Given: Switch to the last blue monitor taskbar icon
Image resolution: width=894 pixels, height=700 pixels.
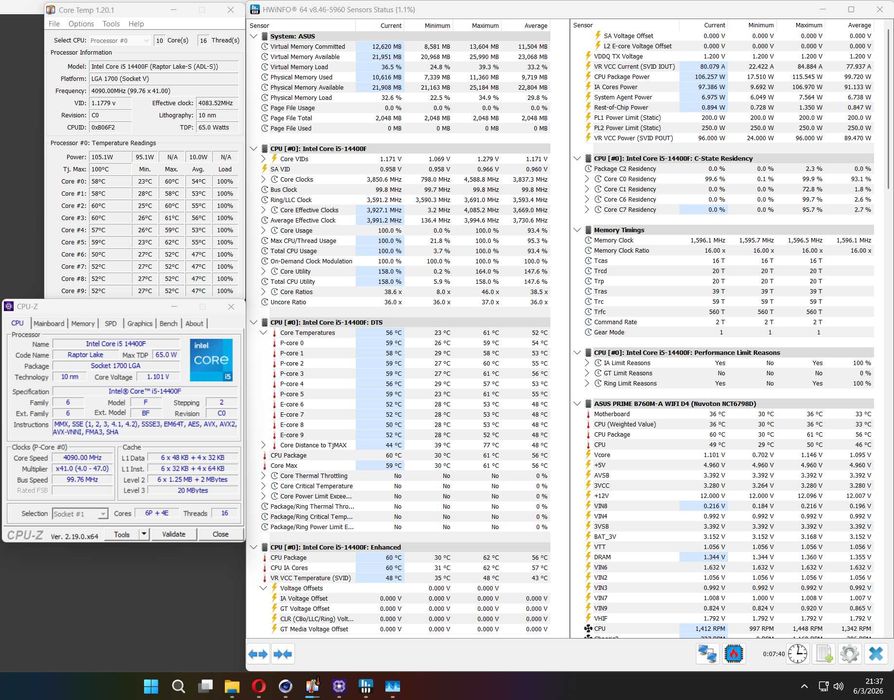Looking at the screenshot, I should [x=393, y=686].
